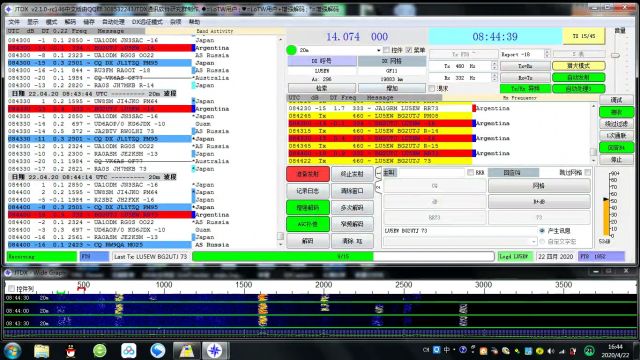Open the Windows Start orb

tap(12, 351)
